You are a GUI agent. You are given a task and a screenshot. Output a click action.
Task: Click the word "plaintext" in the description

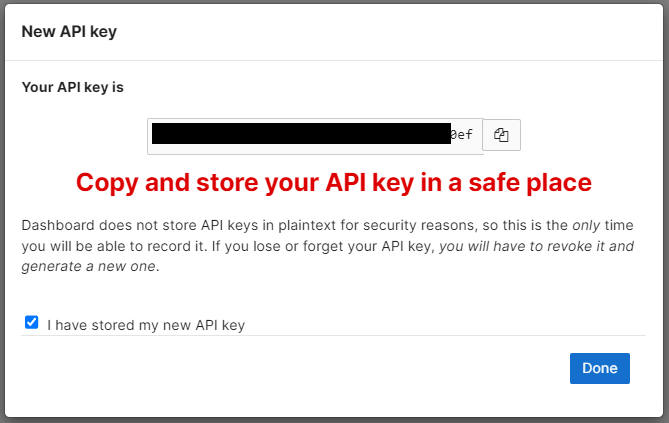click(x=307, y=225)
